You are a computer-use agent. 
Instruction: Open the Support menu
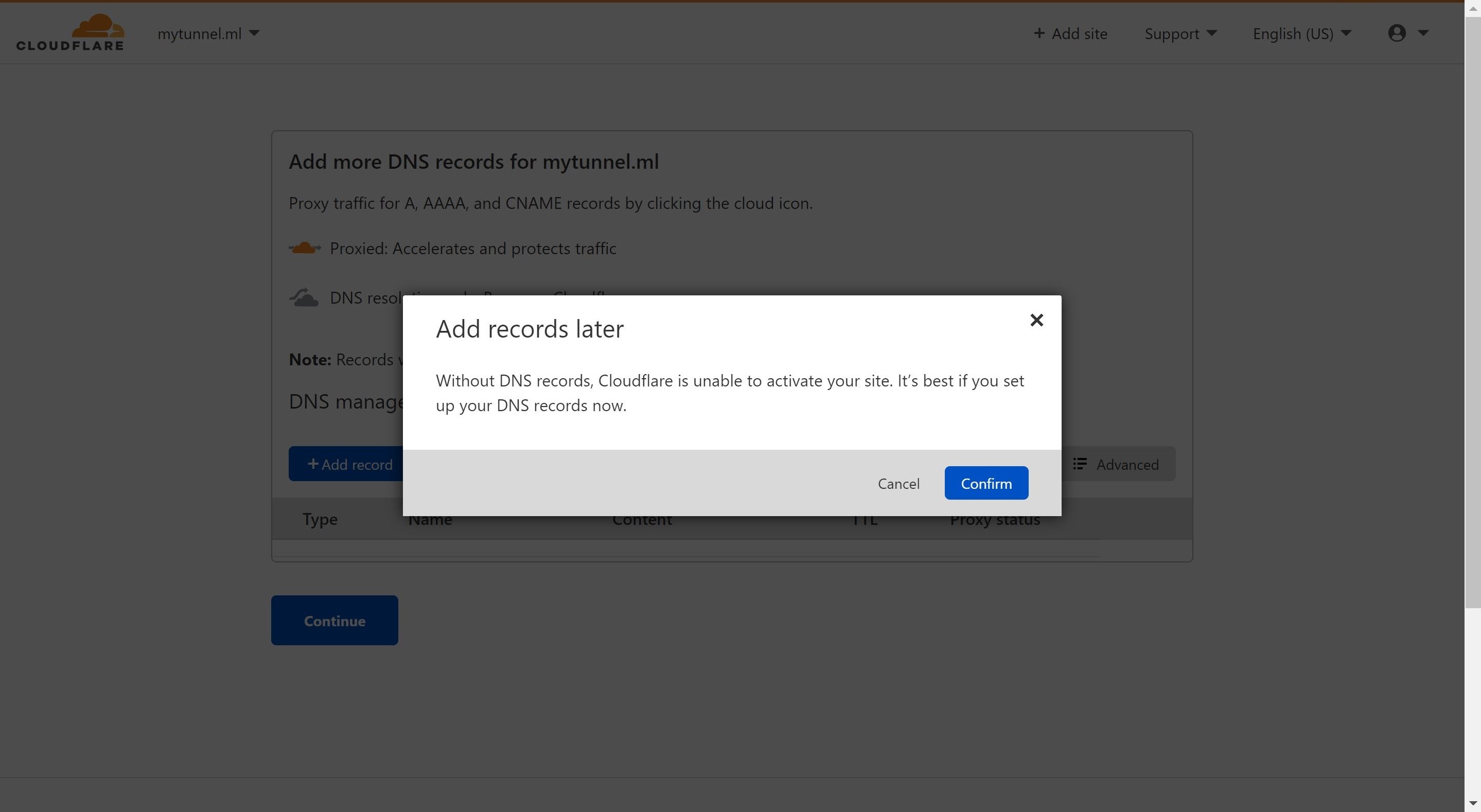(1180, 33)
